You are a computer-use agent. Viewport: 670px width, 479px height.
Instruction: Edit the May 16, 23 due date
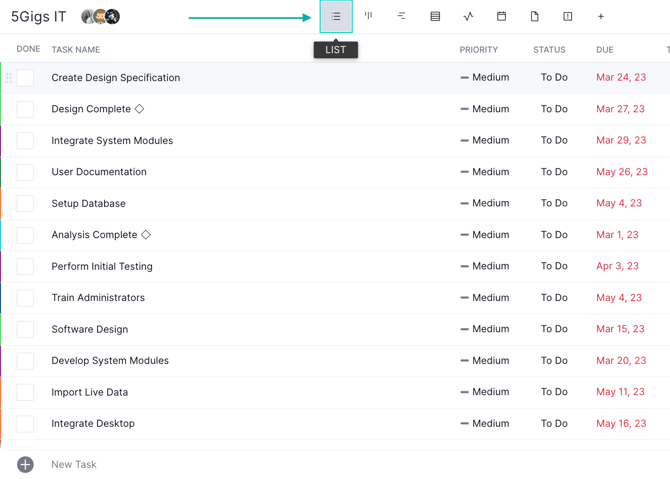tap(621, 423)
